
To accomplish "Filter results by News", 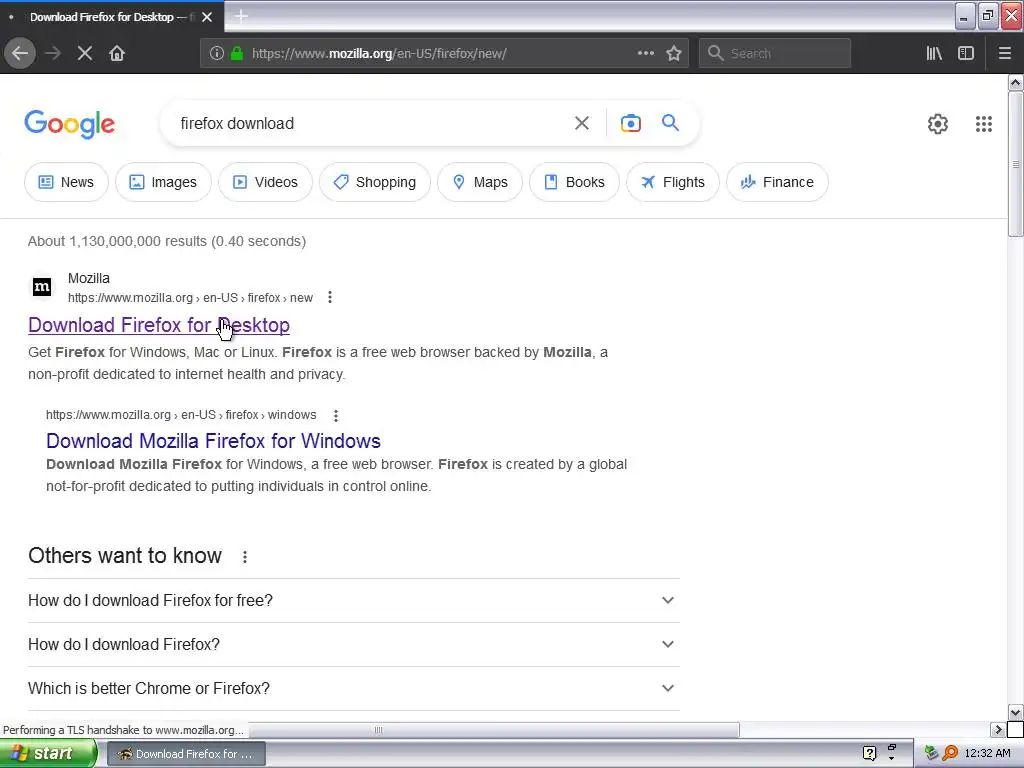I will (x=66, y=182).
